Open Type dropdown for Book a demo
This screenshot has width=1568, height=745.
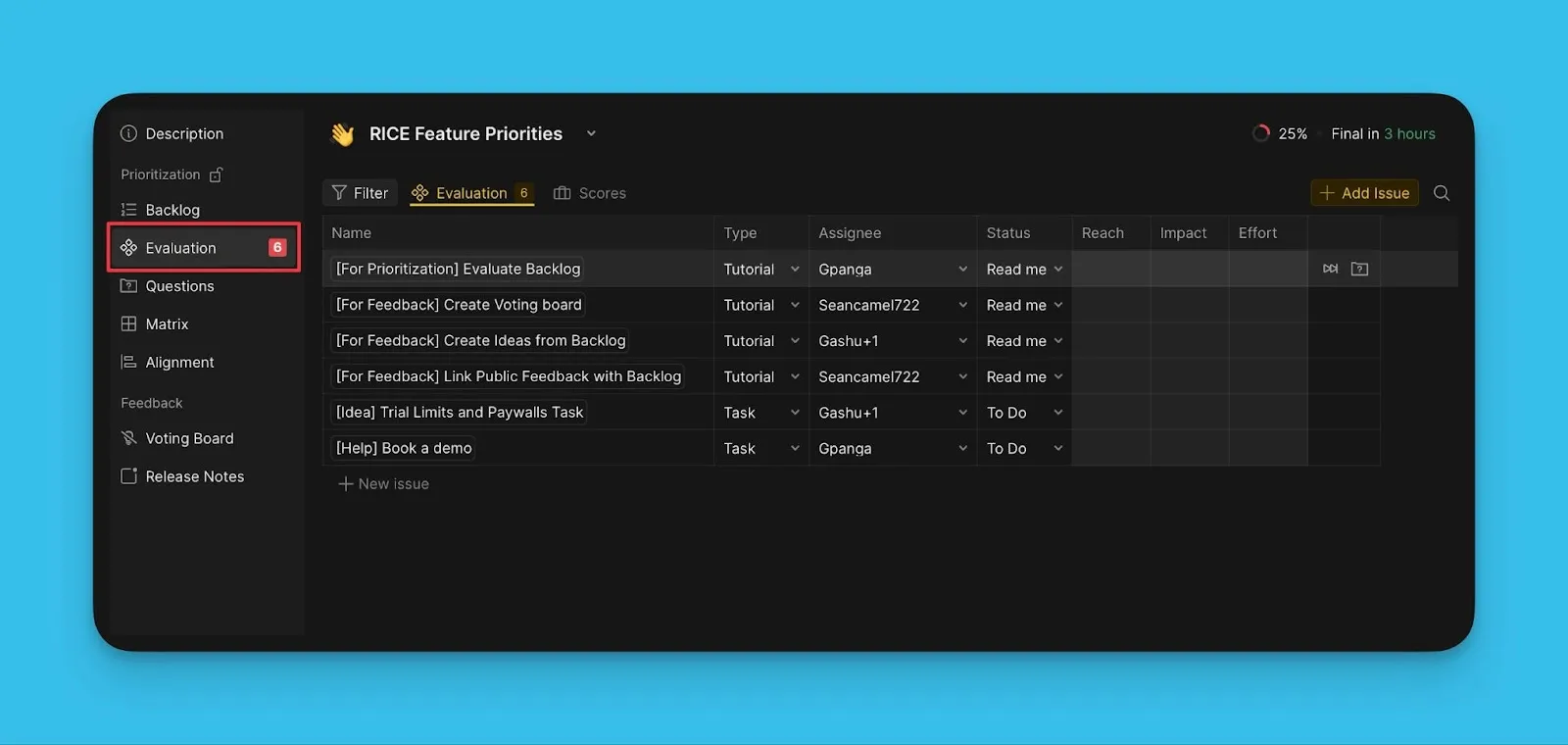pos(795,448)
